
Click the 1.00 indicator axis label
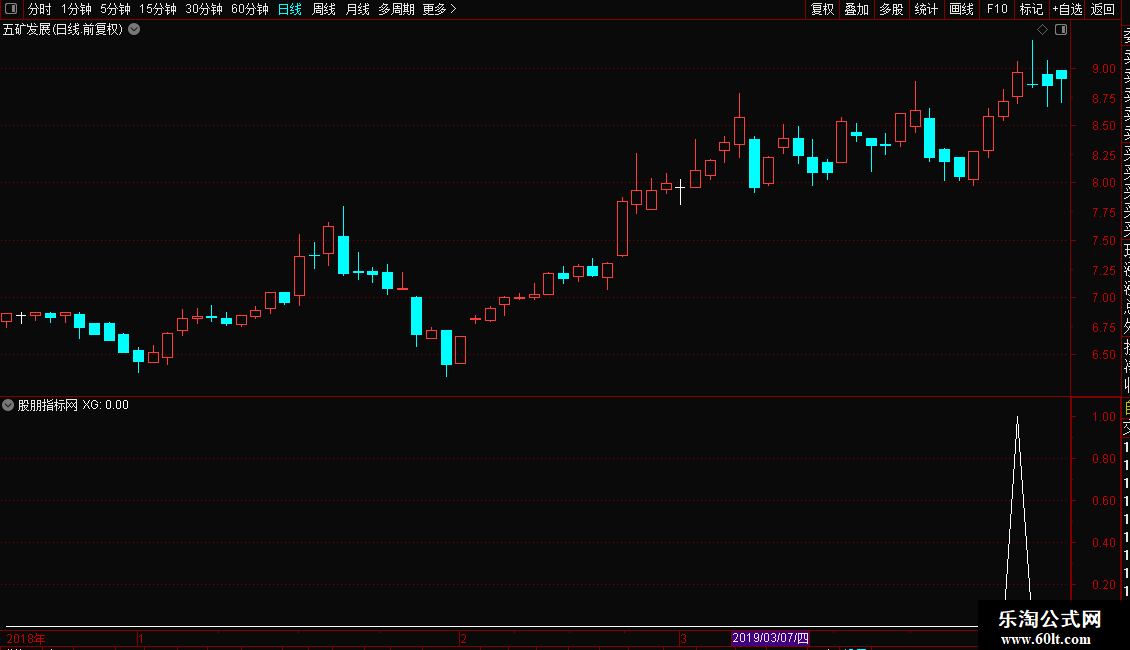click(1103, 417)
